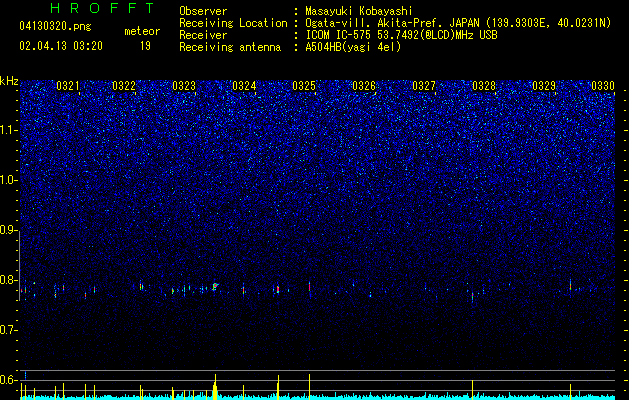The height and width of the screenshot is (400, 629).
Task: Click the kHz axis unit label
Action: coord(9,81)
